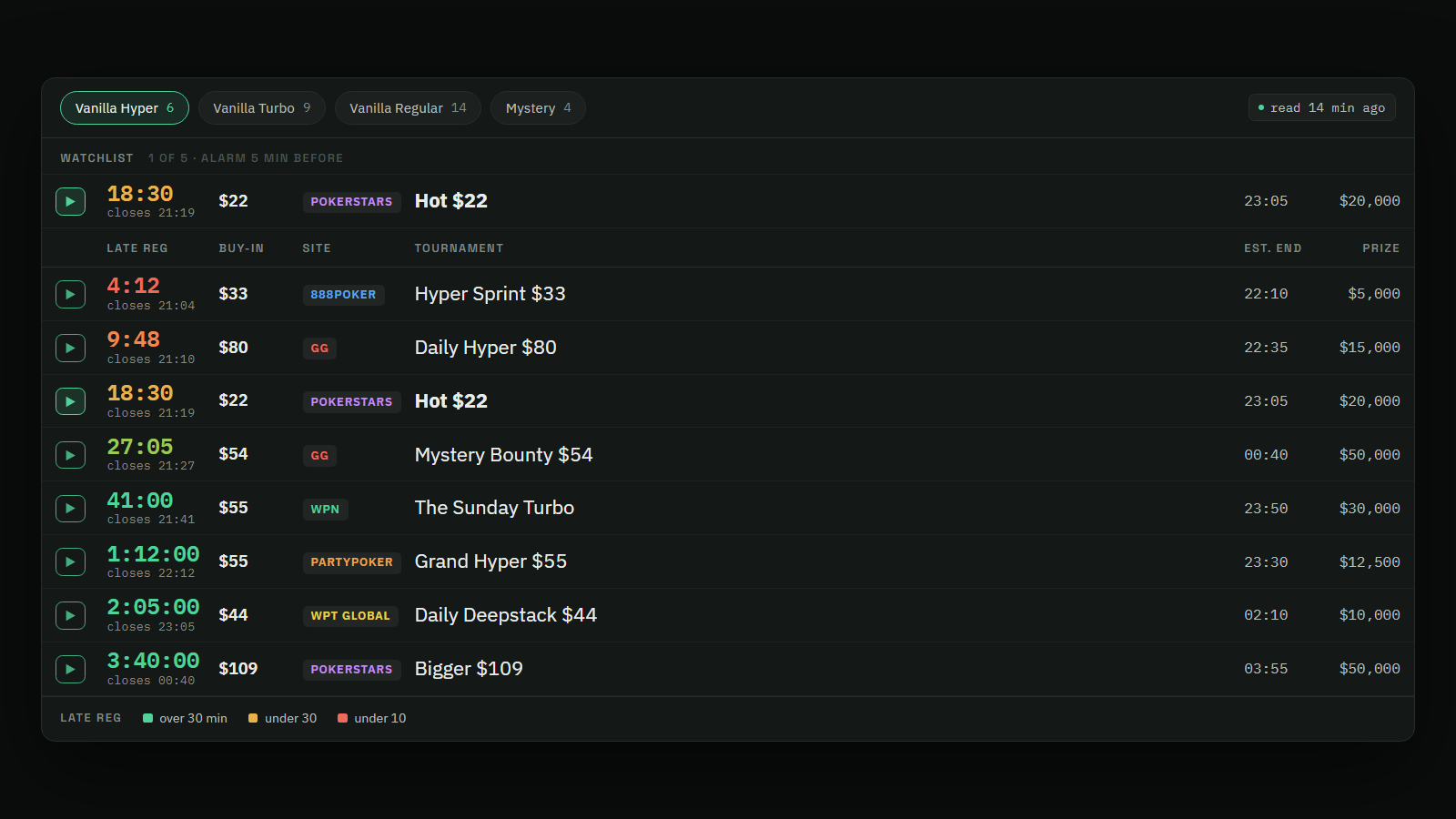Image resolution: width=1456 pixels, height=819 pixels.
Task: Open the Grand Hyper $55 tournament name
Action: [490, 561]
